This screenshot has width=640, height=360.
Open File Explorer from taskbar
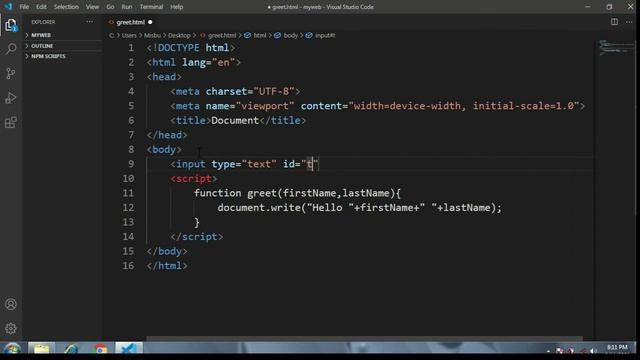pos(41,349)
